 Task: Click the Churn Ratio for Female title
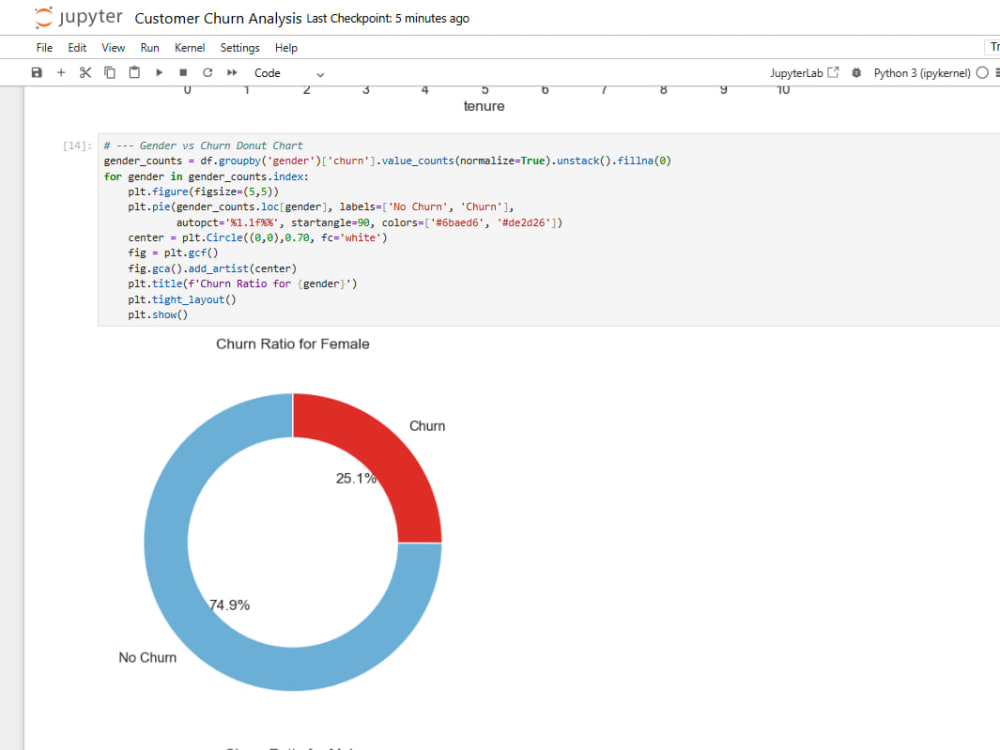(x=293, y=344)
